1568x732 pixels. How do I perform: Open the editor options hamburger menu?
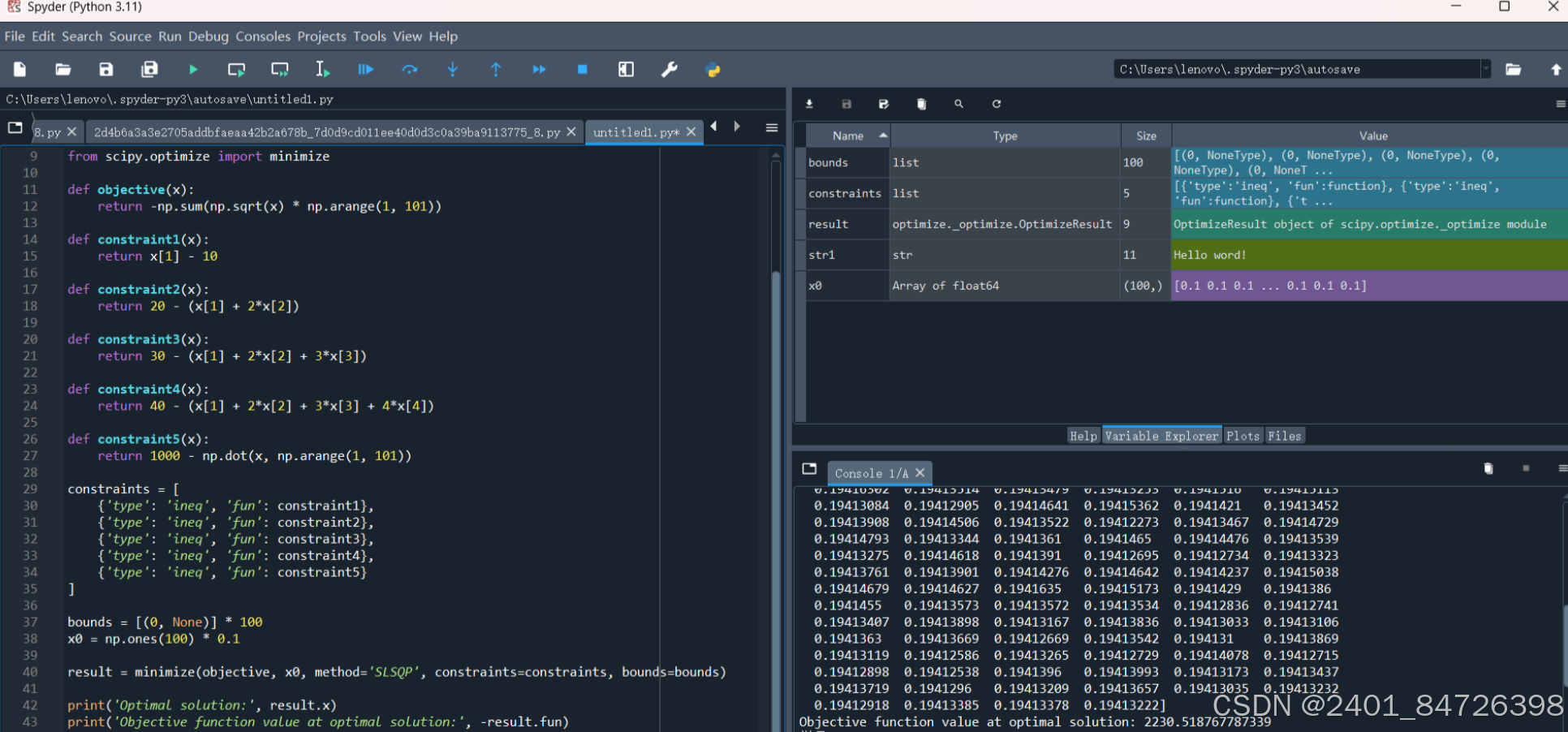(x=772, y=127)
